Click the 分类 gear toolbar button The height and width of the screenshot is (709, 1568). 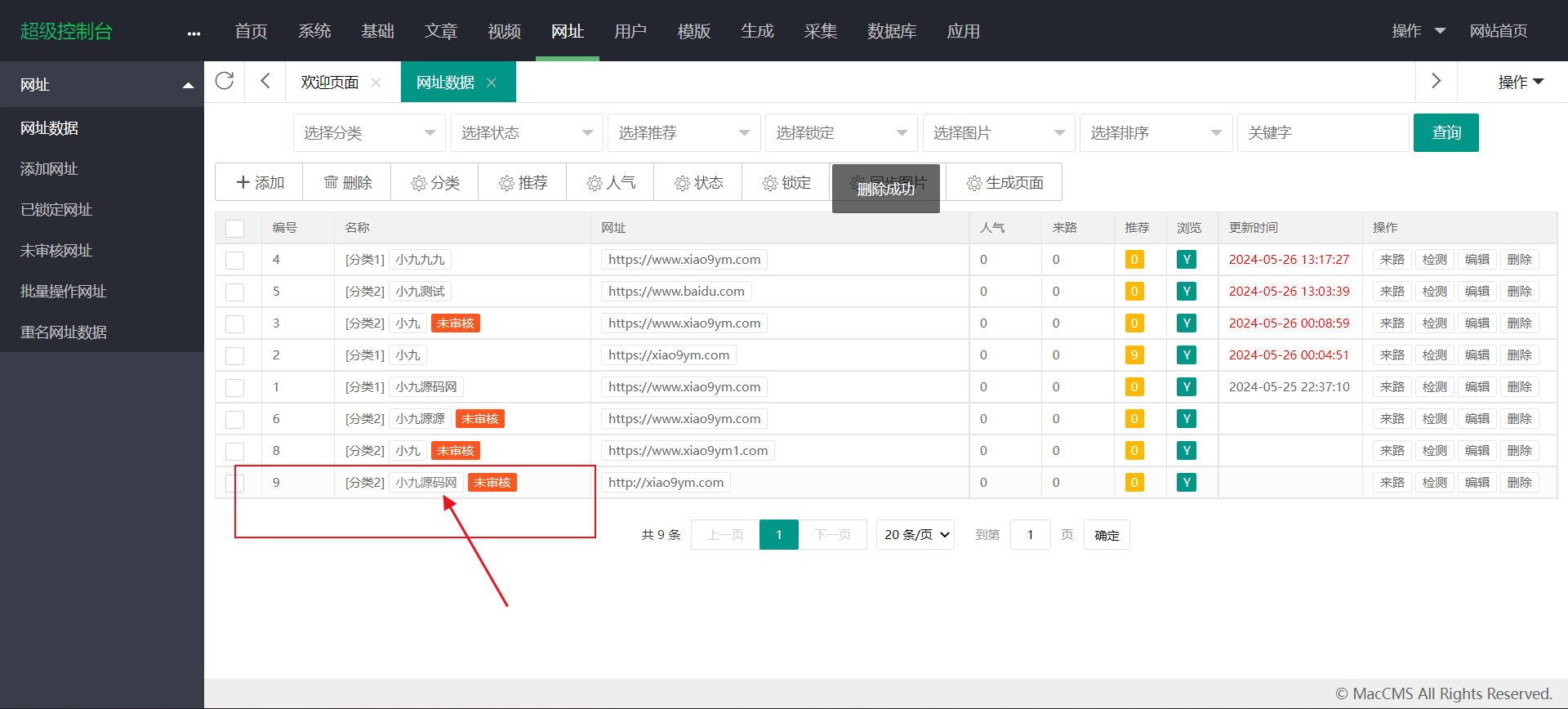point(434,182)
